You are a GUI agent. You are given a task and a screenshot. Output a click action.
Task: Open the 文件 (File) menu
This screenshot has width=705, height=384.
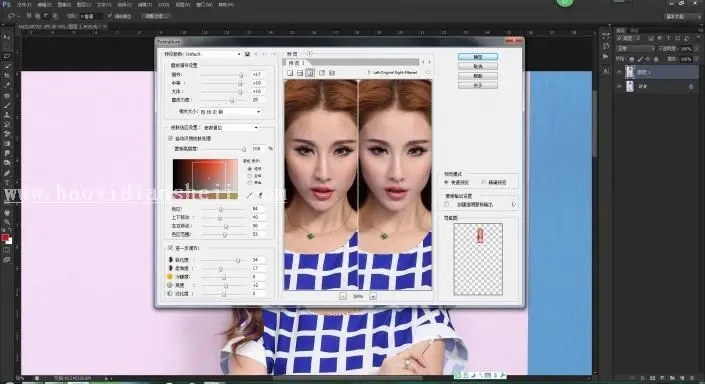[x=24, y=4]
